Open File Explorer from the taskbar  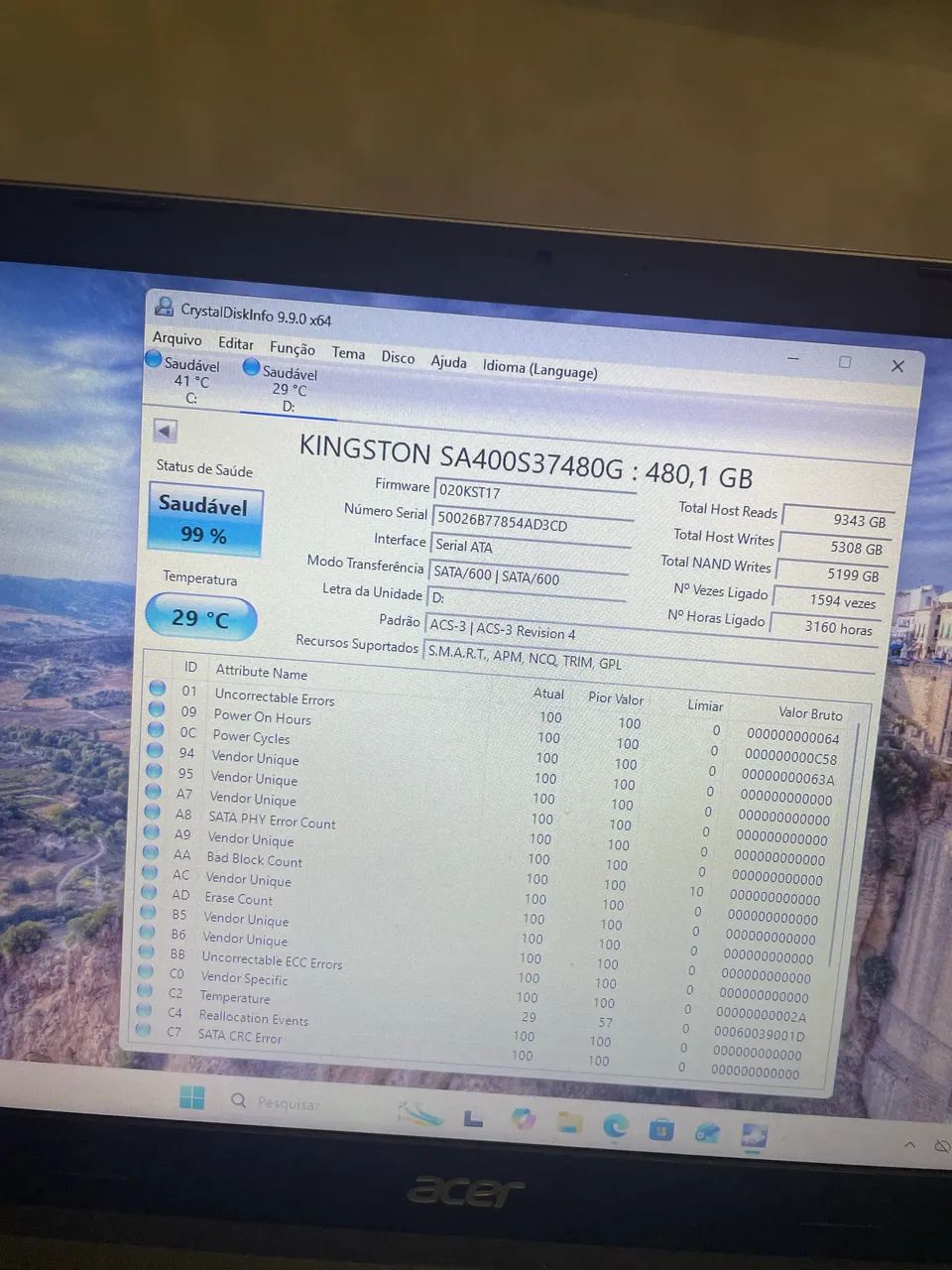point(568,1122)
